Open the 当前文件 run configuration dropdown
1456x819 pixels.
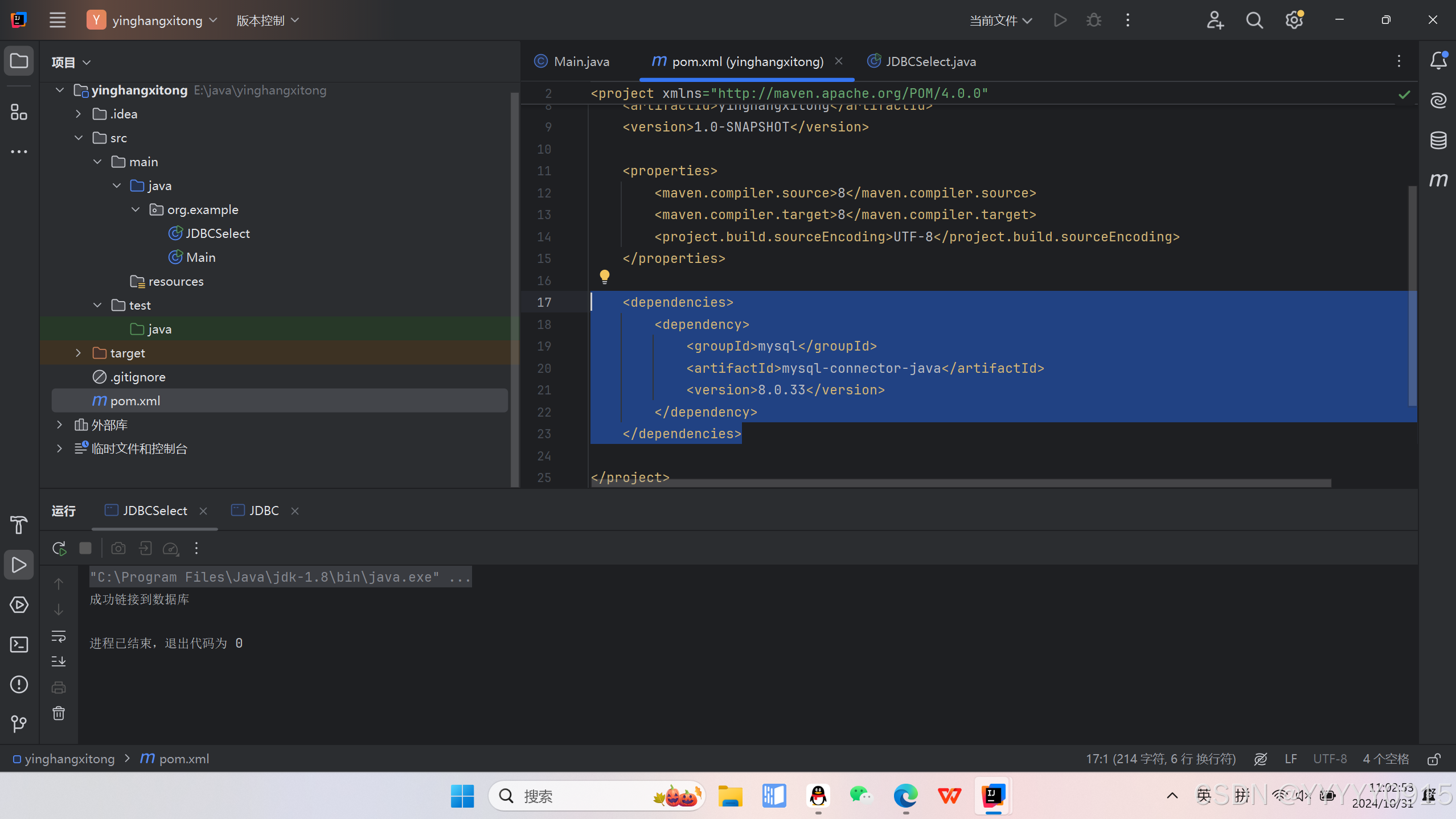pos(1000,20)
